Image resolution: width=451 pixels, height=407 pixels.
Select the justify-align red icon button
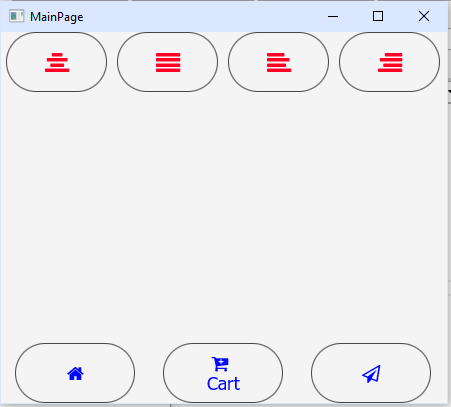(168, 62)
